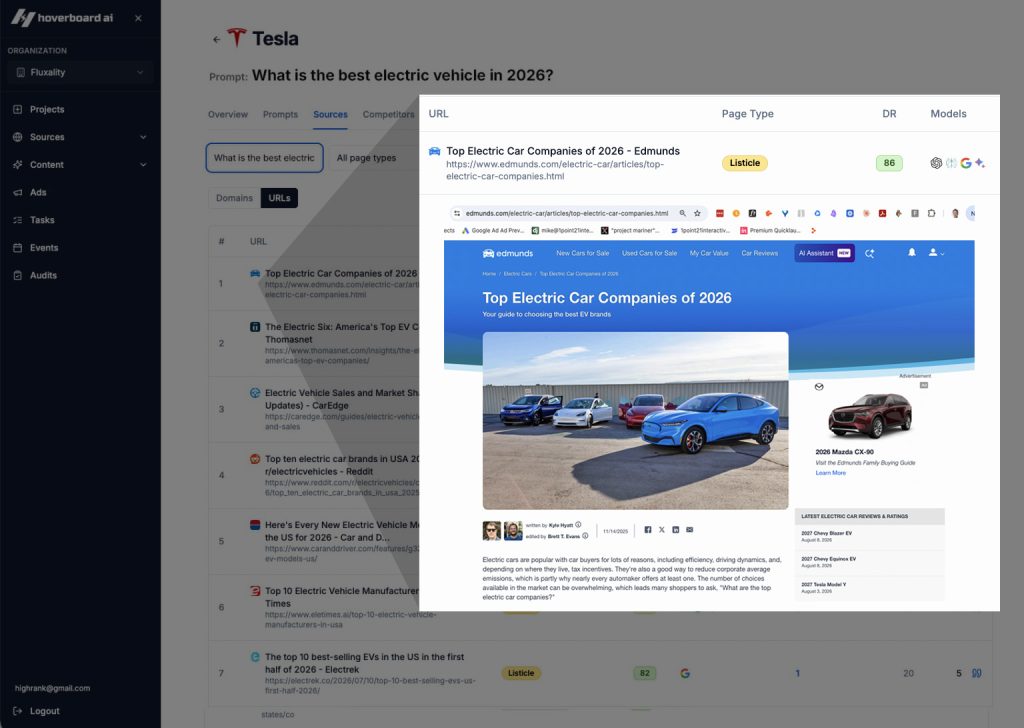Toggle the view to Domains
The image size is (1024, 728).
(x=234, y=198)
